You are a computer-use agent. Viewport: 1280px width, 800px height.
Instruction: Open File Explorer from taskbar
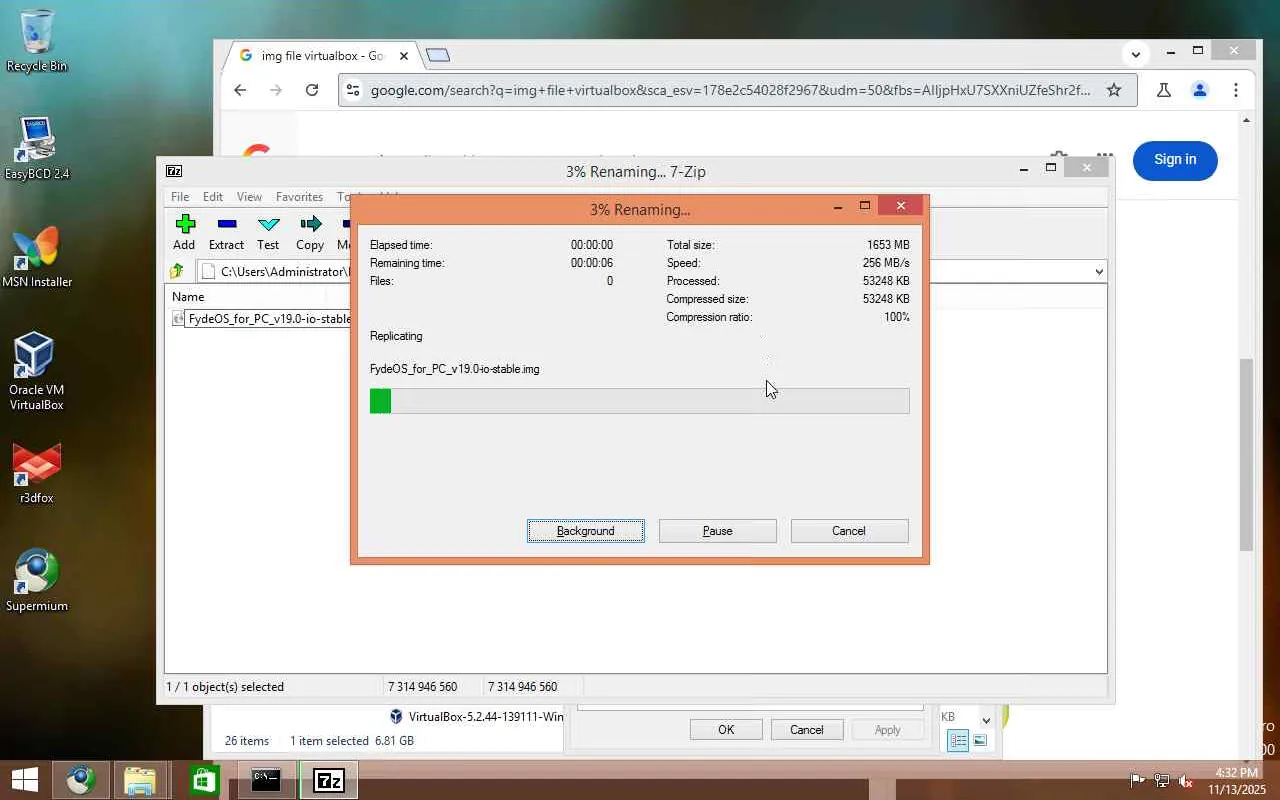(141, 780)
